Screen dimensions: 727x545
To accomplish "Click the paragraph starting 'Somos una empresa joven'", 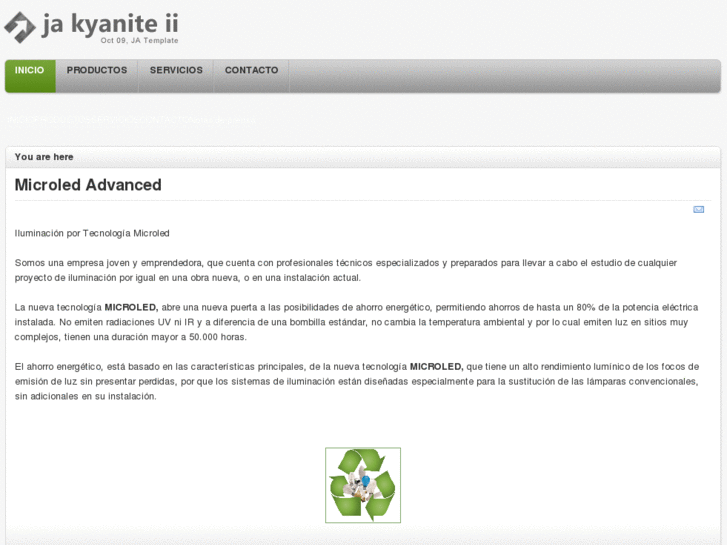I will (346, 270).
